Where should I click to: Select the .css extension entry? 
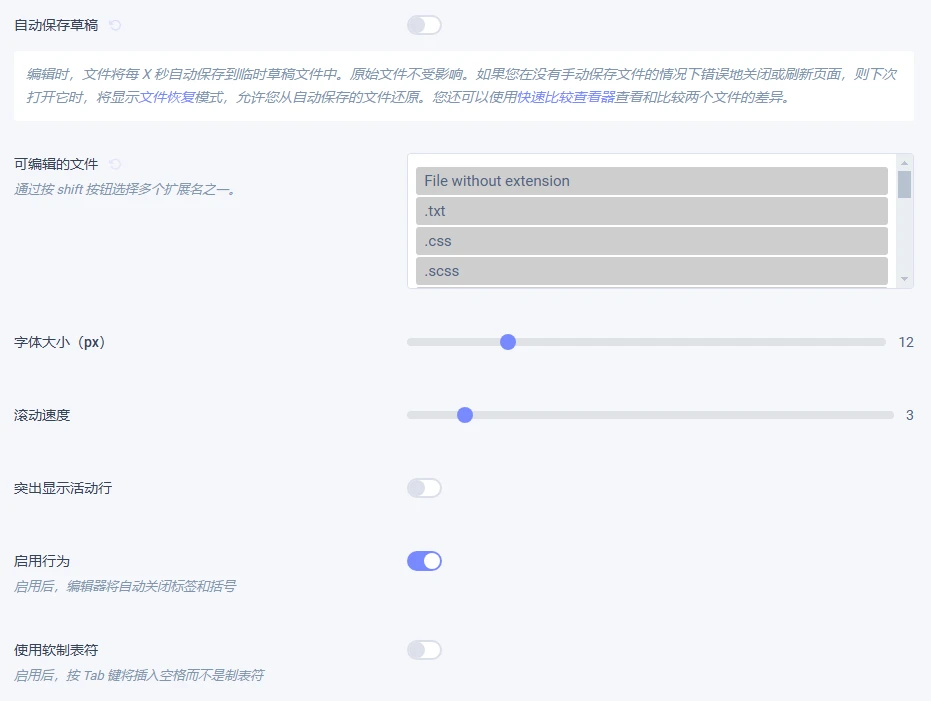click(650, 240)
